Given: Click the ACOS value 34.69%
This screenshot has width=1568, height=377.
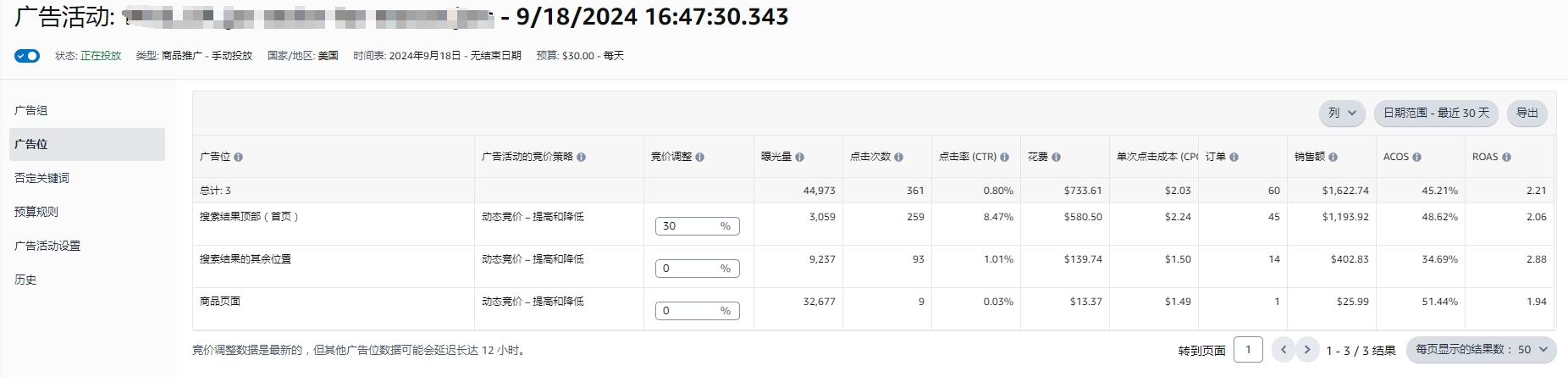Looking at the screenshot, I should (x=1439, y=259).
